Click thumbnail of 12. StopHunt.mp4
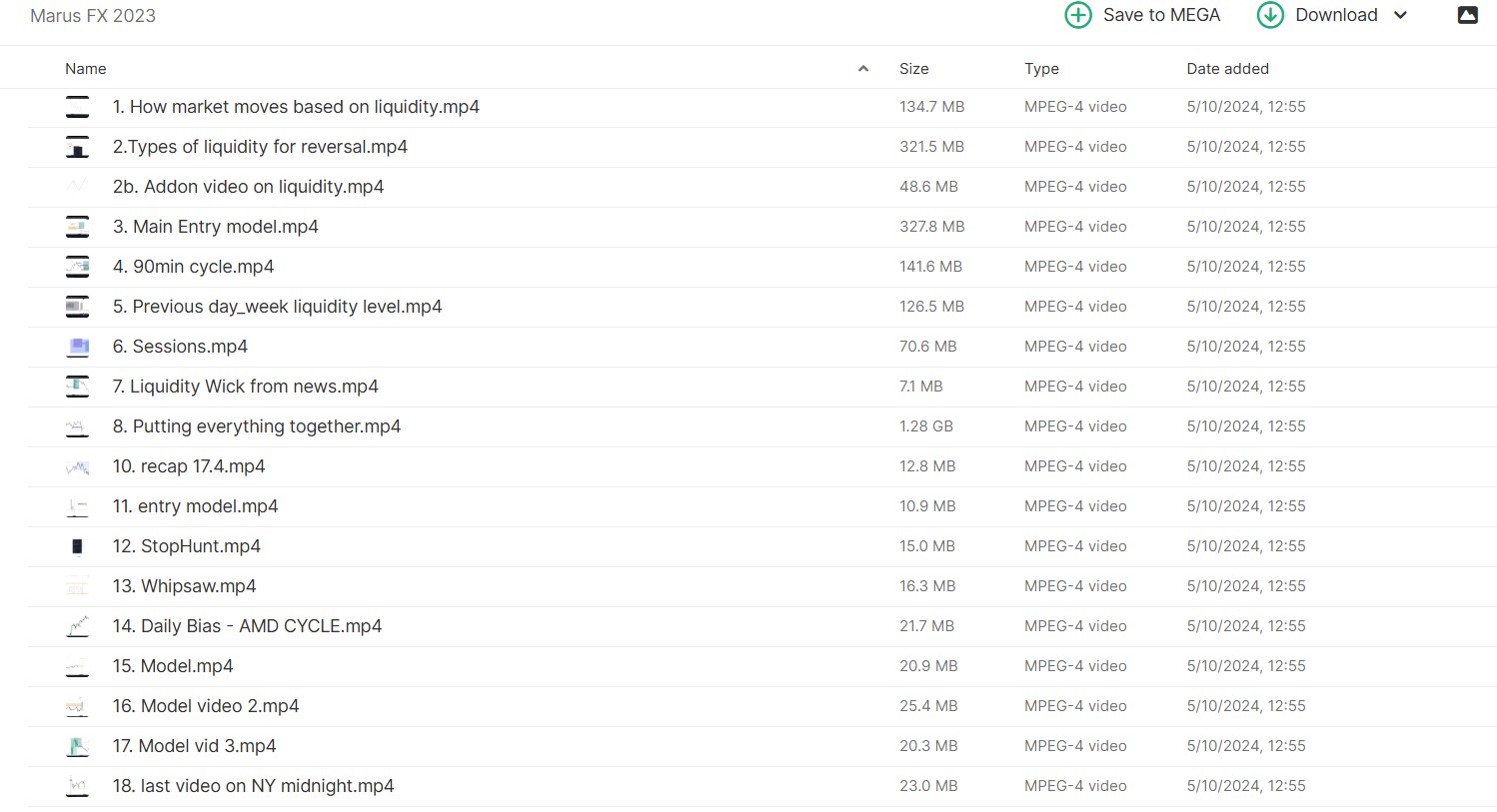Screen dimensions: 1497x812 (x=78, y=546)
